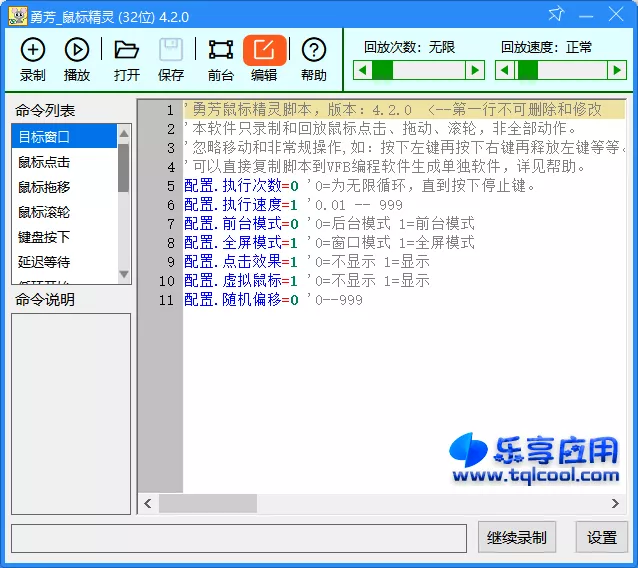The height and width of the screenshot is (568, 638).
Task: Click the editor horizontal scrollbar thumb
Action: coord(208,504)
